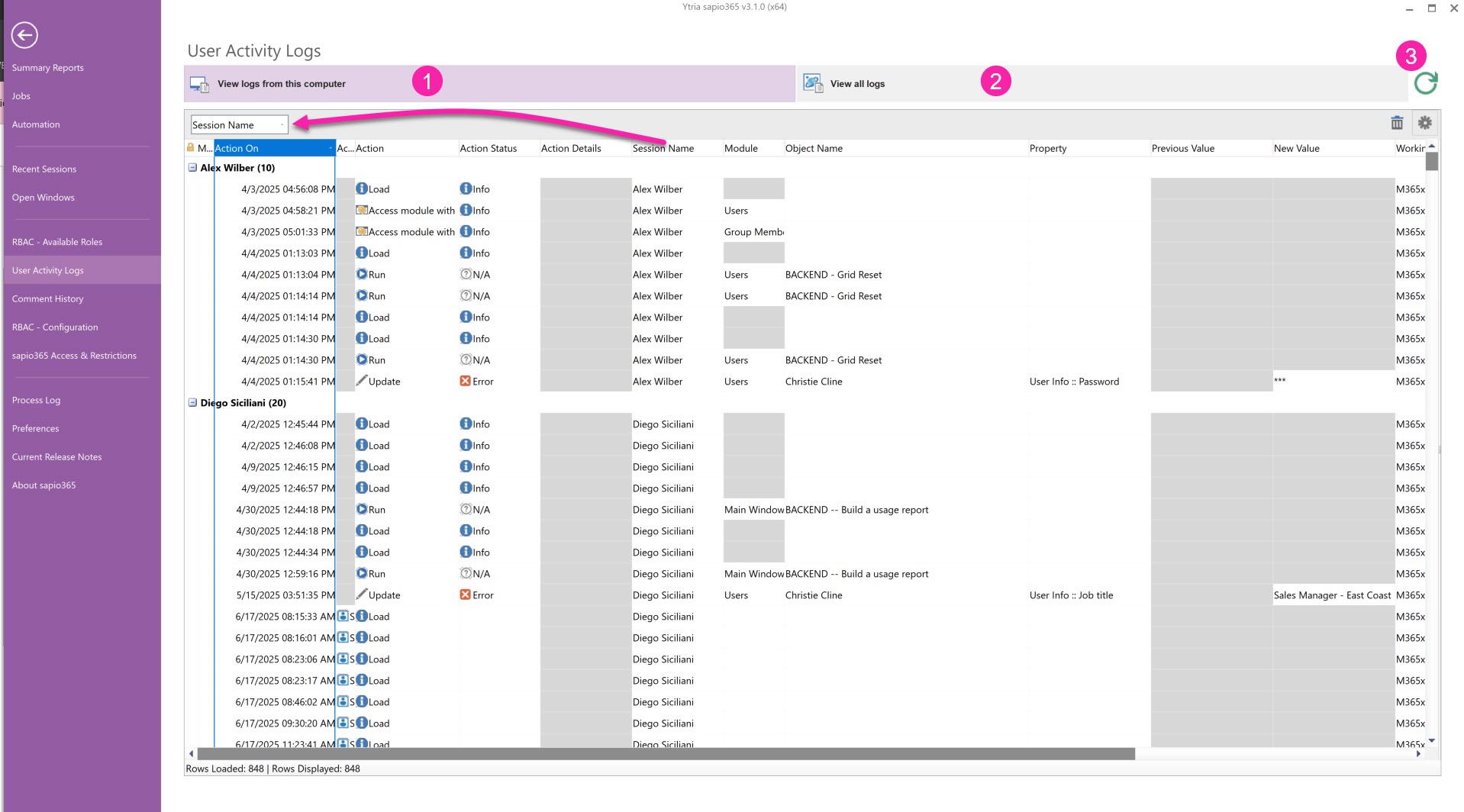Open the Process Log page

pos(36,401)
